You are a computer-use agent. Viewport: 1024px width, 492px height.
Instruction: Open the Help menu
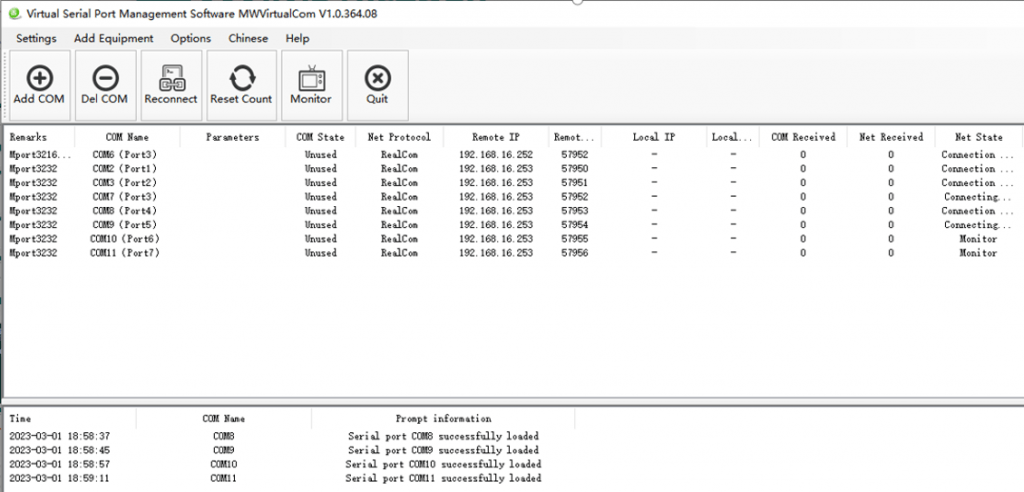297,38
